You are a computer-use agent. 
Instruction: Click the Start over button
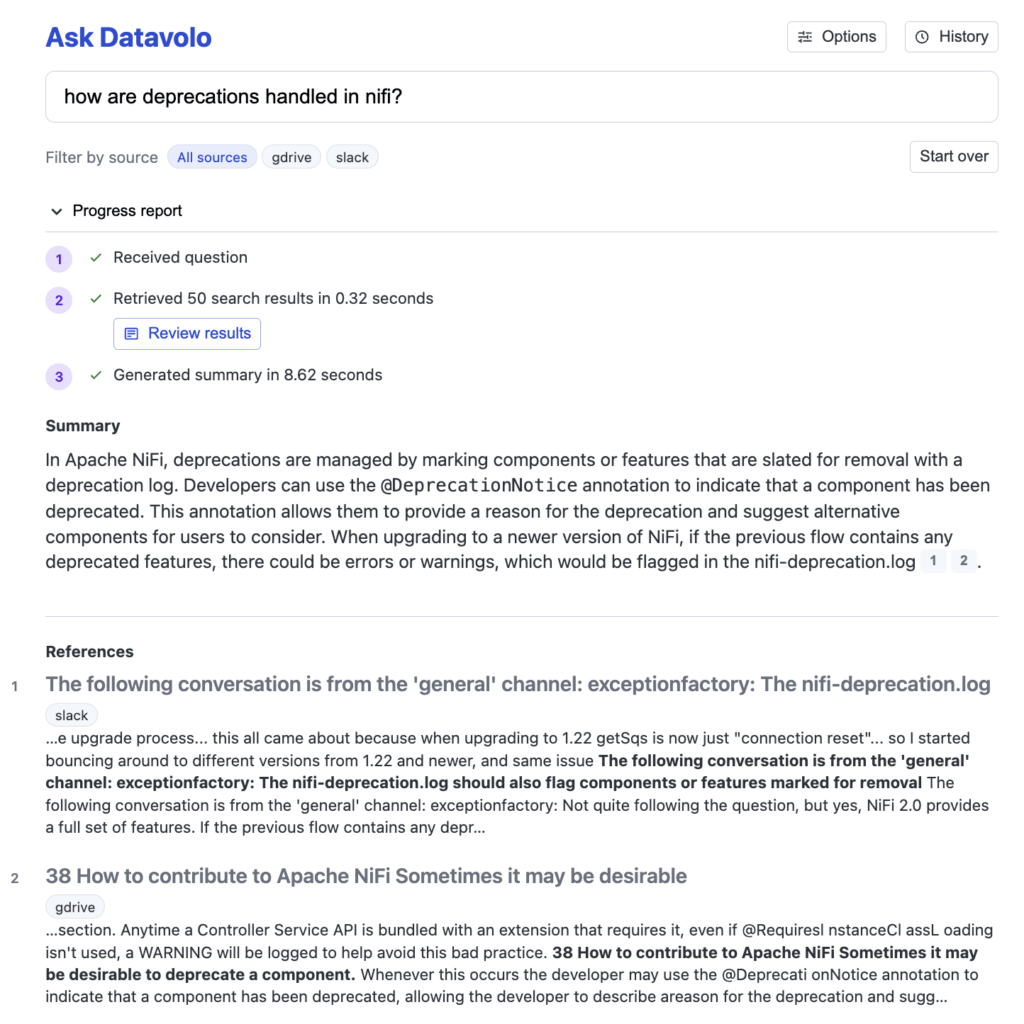click(x=953, y=157)
